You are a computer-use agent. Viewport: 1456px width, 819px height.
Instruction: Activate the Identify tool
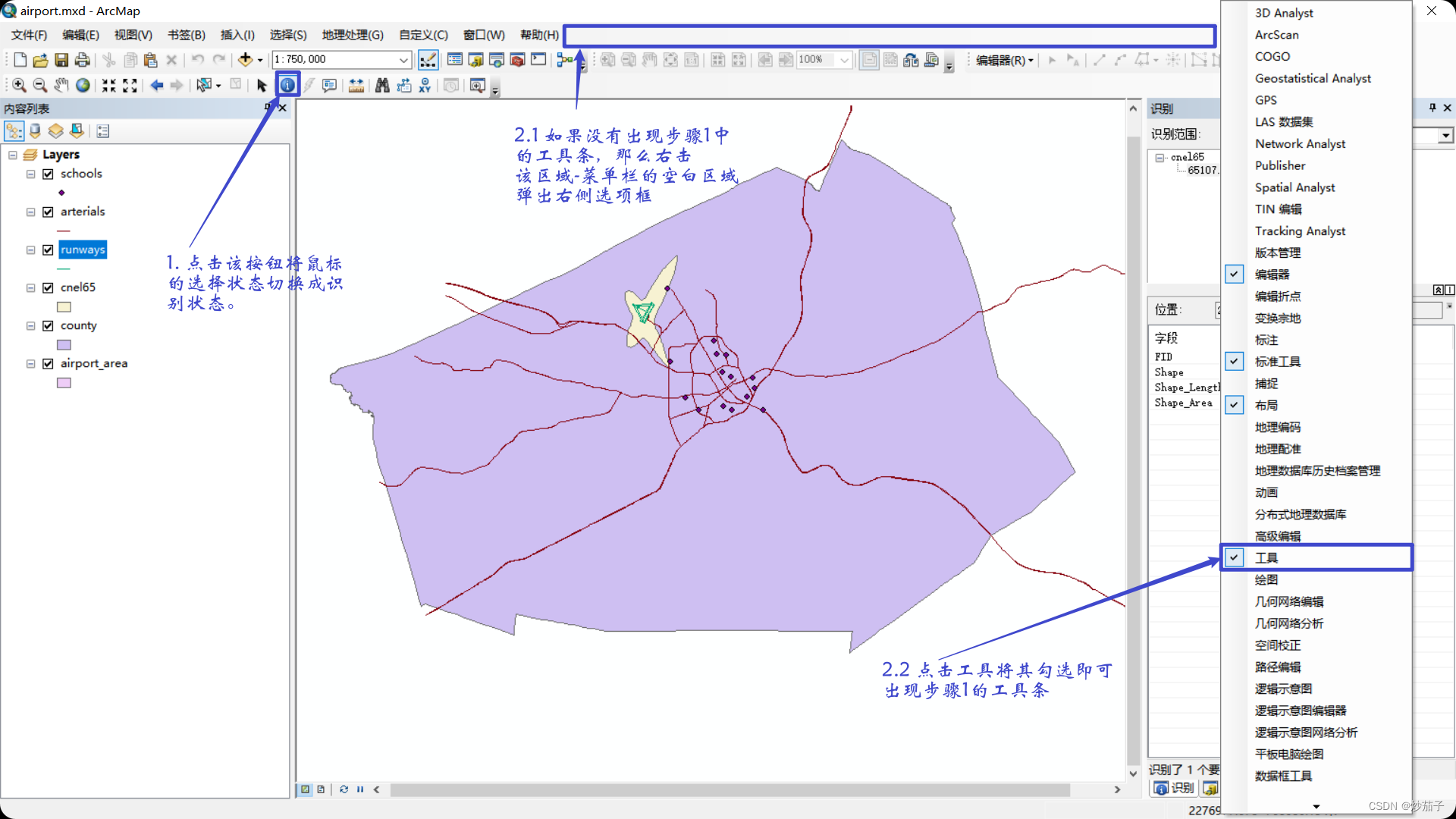(x=287, y=86)
